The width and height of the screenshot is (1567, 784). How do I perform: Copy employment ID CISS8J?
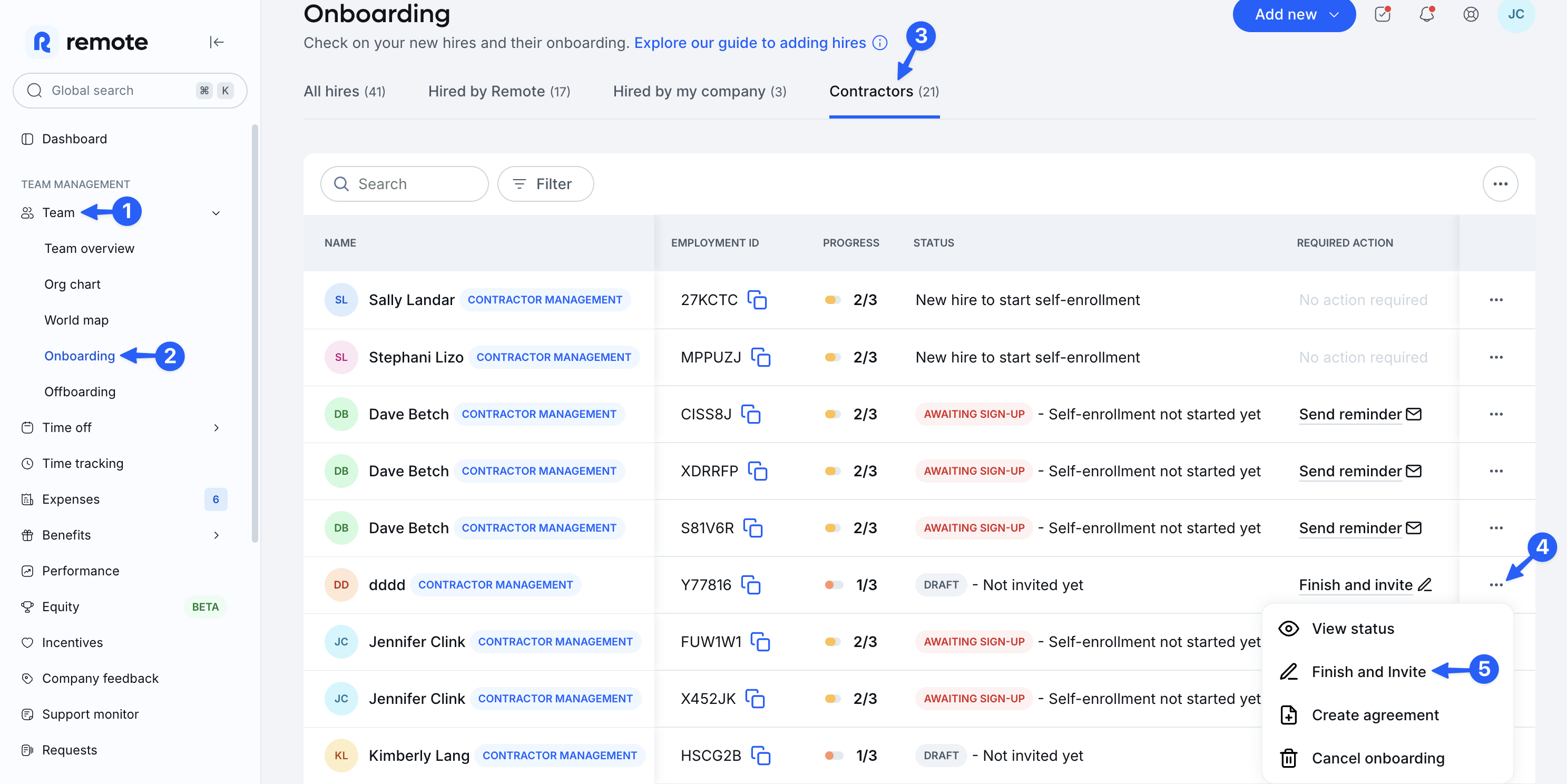[x=751, y=414]
